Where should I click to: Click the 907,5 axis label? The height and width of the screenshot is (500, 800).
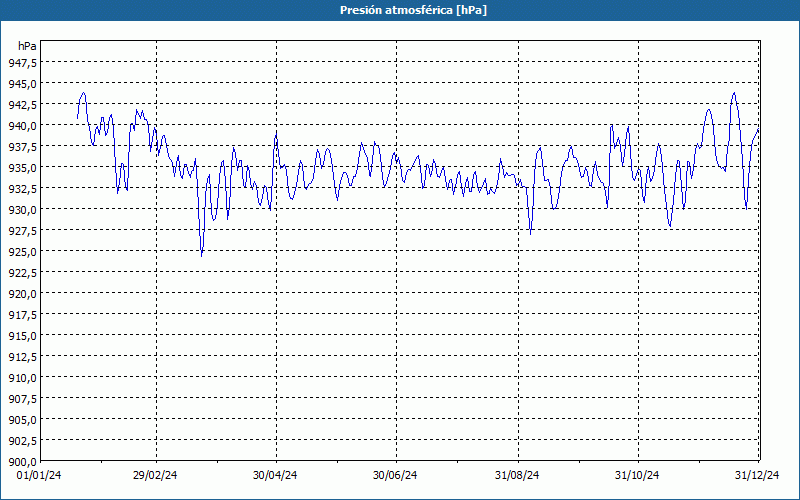coord(22,398)
